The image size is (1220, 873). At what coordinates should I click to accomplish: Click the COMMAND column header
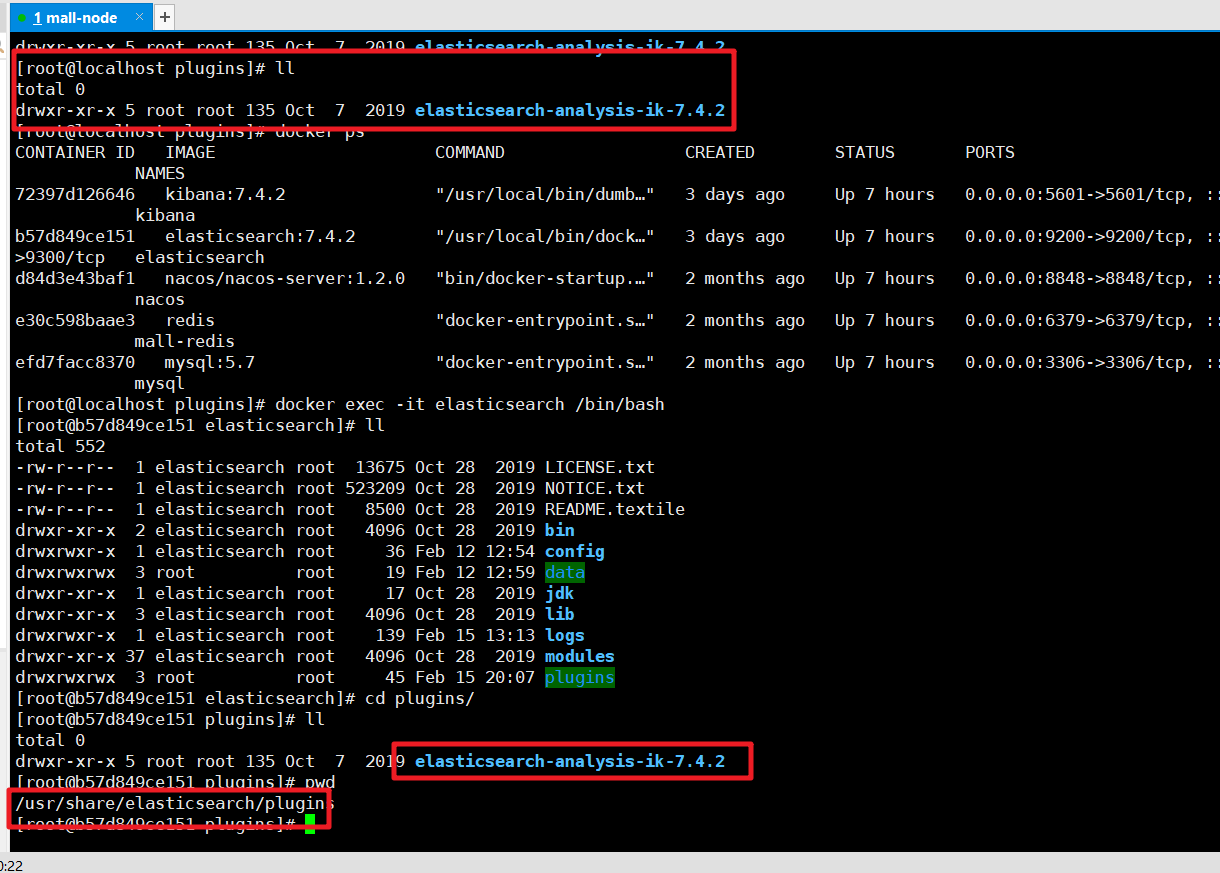point(470,152)
